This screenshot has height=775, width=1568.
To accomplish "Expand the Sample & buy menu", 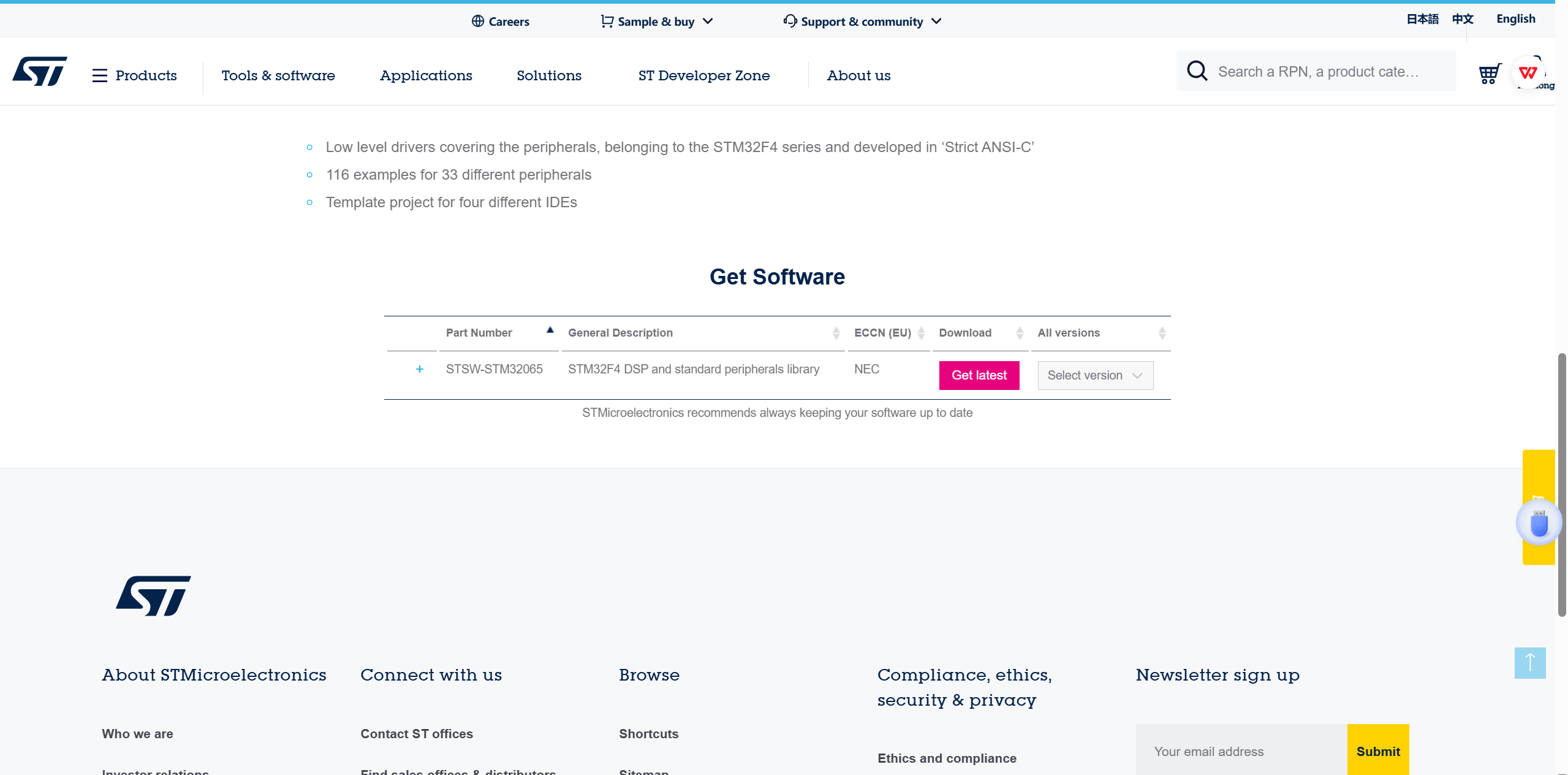I will coord(656,21).
